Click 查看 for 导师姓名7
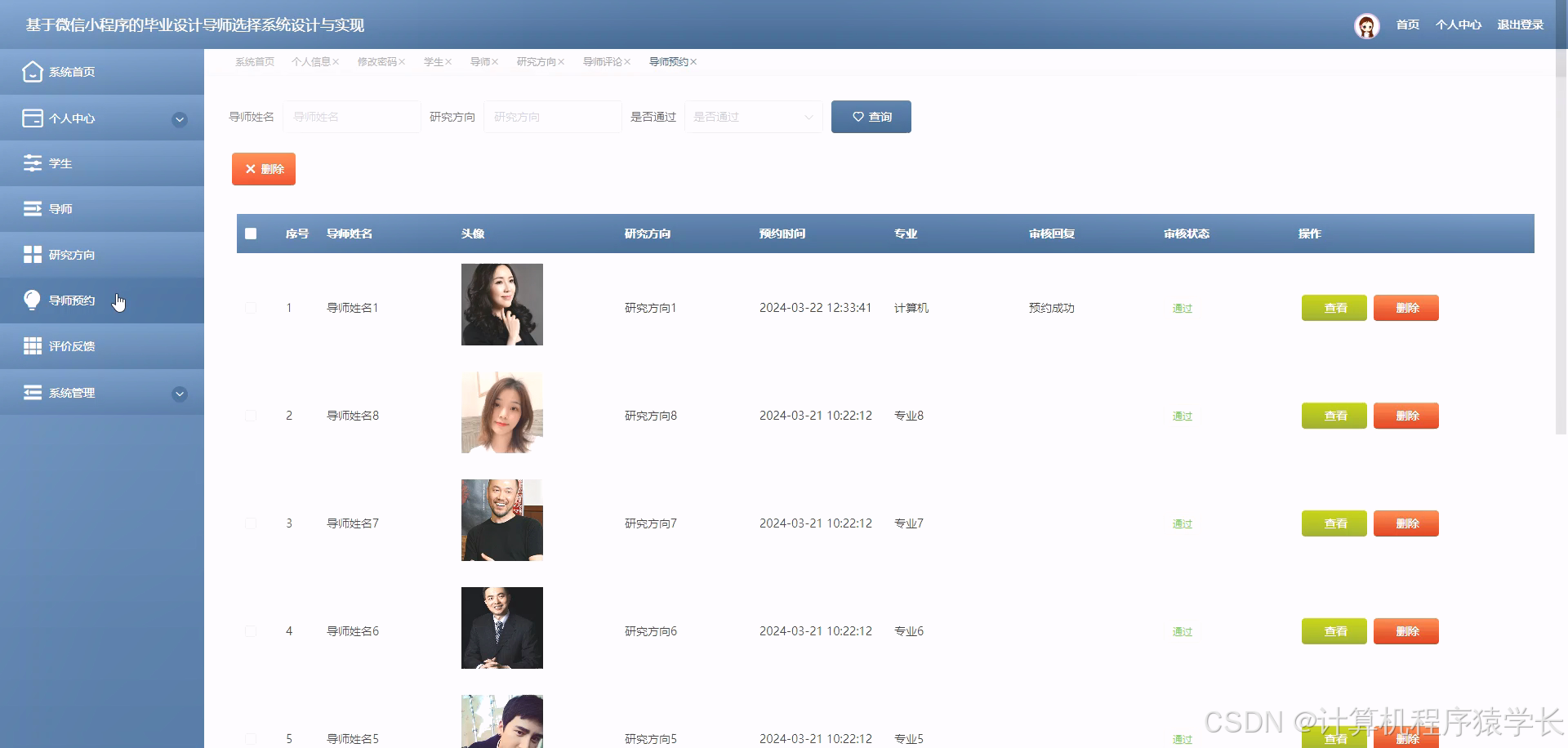The image size is (1568, 748). click(x=1334, y=523)
